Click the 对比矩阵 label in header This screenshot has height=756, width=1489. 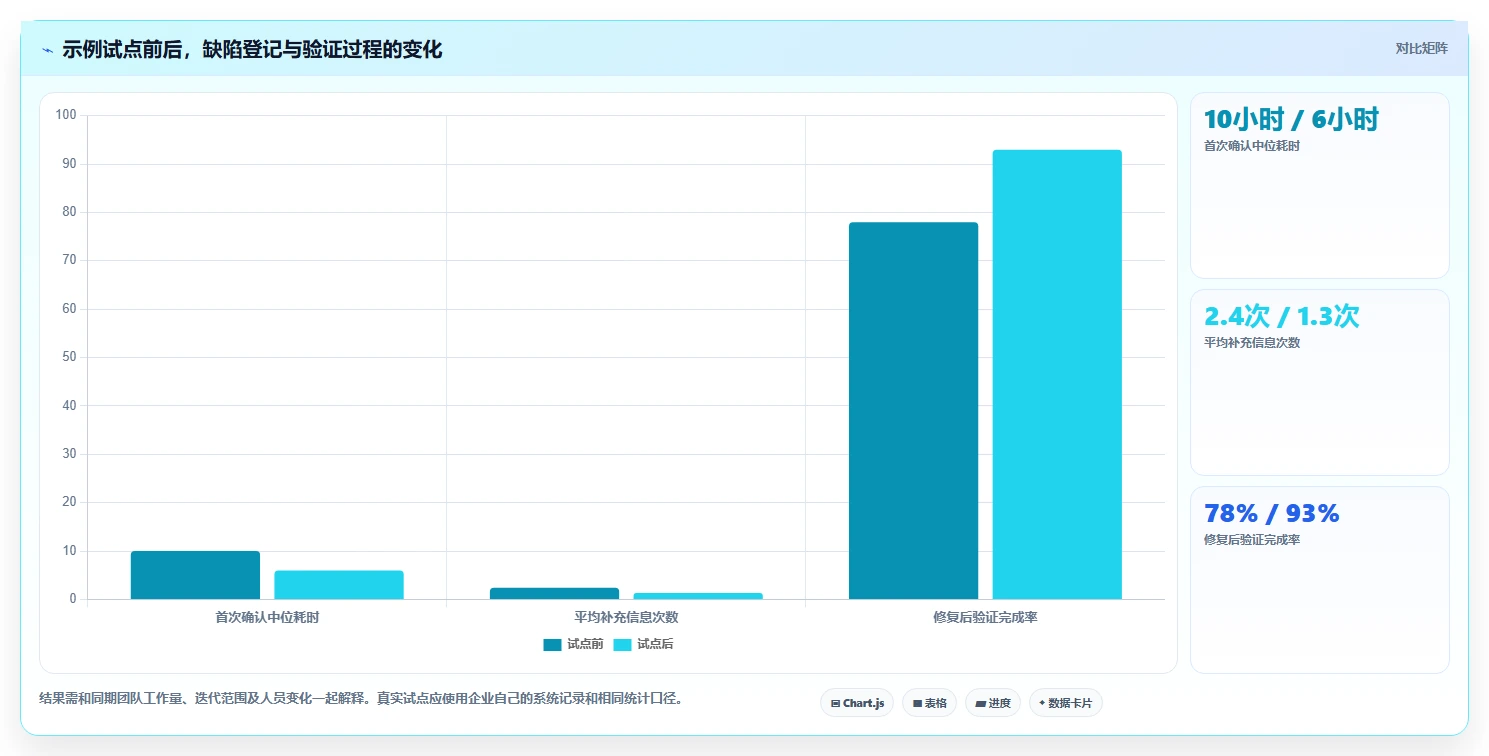[1421, 48]
